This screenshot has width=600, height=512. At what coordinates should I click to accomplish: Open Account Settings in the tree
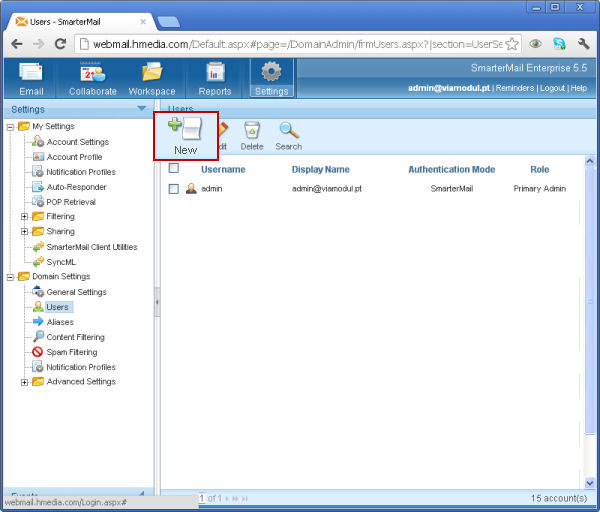pyautogui.click(x=78, y=142)
